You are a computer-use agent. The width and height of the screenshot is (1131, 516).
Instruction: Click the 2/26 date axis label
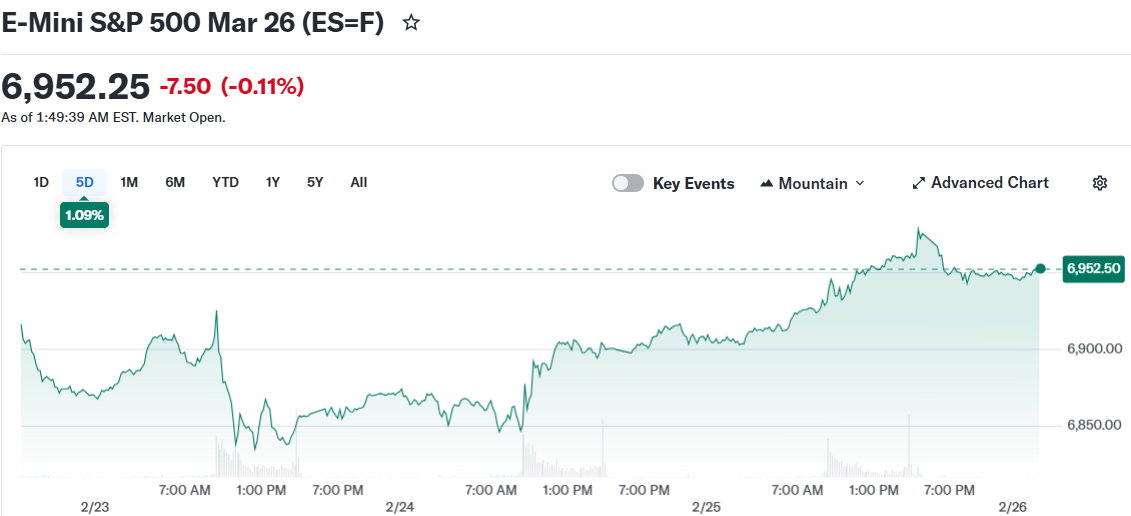pos(1014,507)
